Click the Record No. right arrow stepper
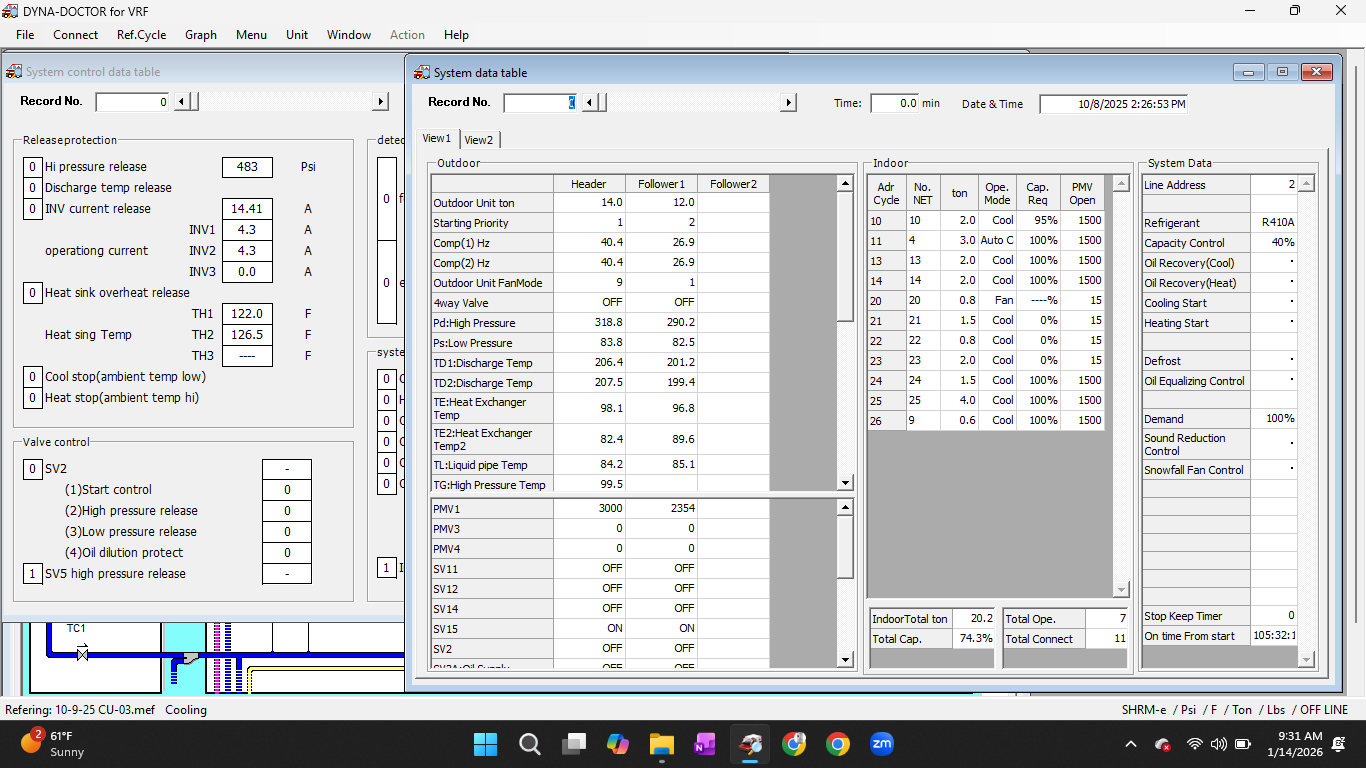1366x768 pixels. 788,102
